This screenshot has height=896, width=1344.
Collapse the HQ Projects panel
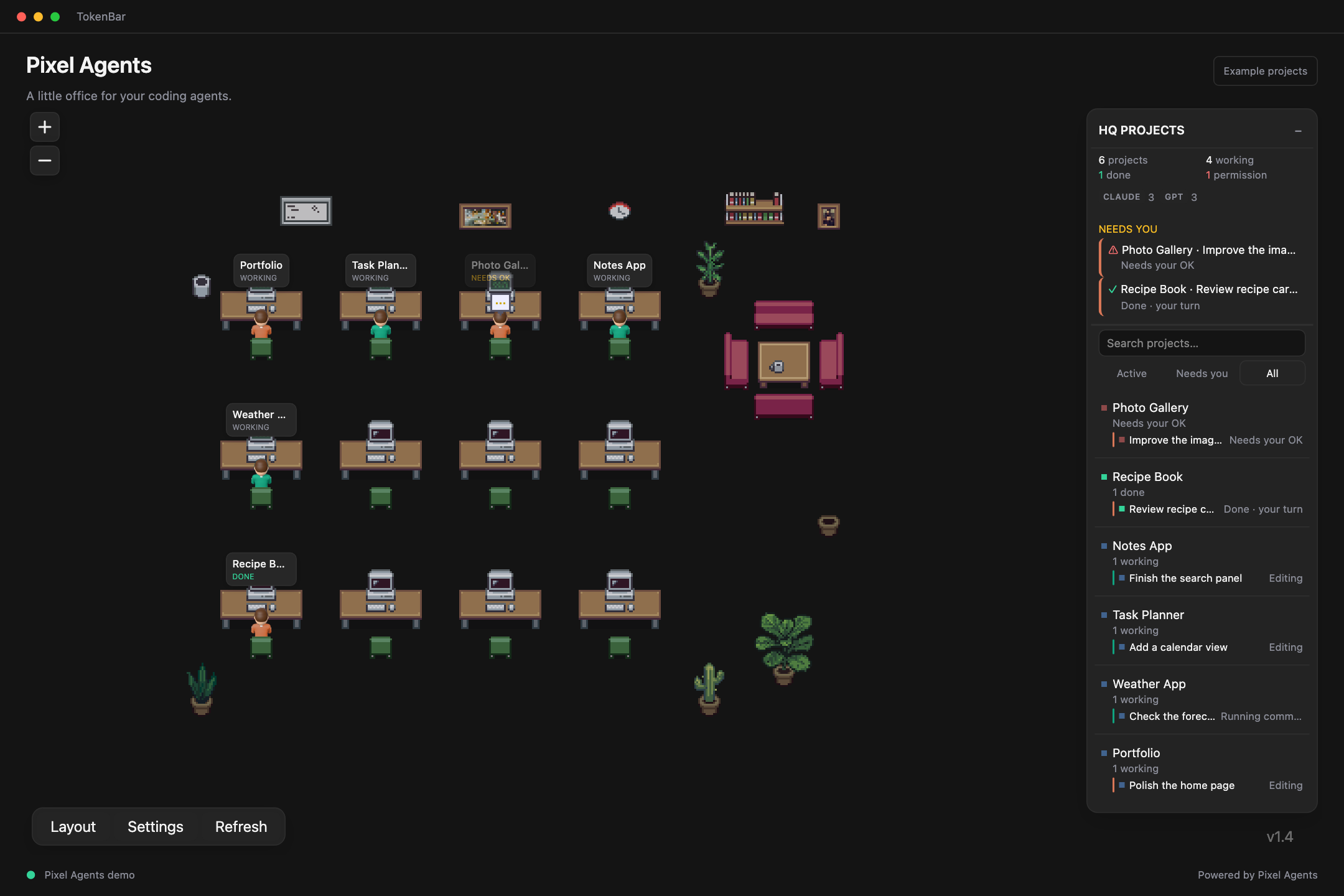click(1298, 131)
